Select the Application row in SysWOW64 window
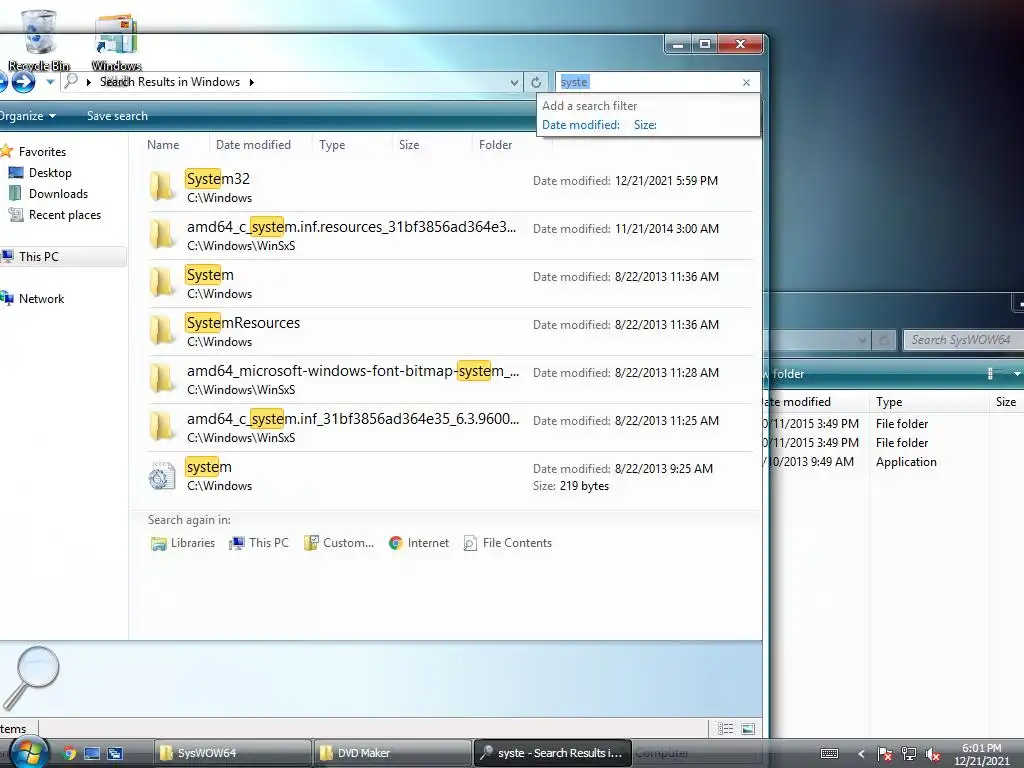This screenshot has height=768, width=1024. pos(895,462)
